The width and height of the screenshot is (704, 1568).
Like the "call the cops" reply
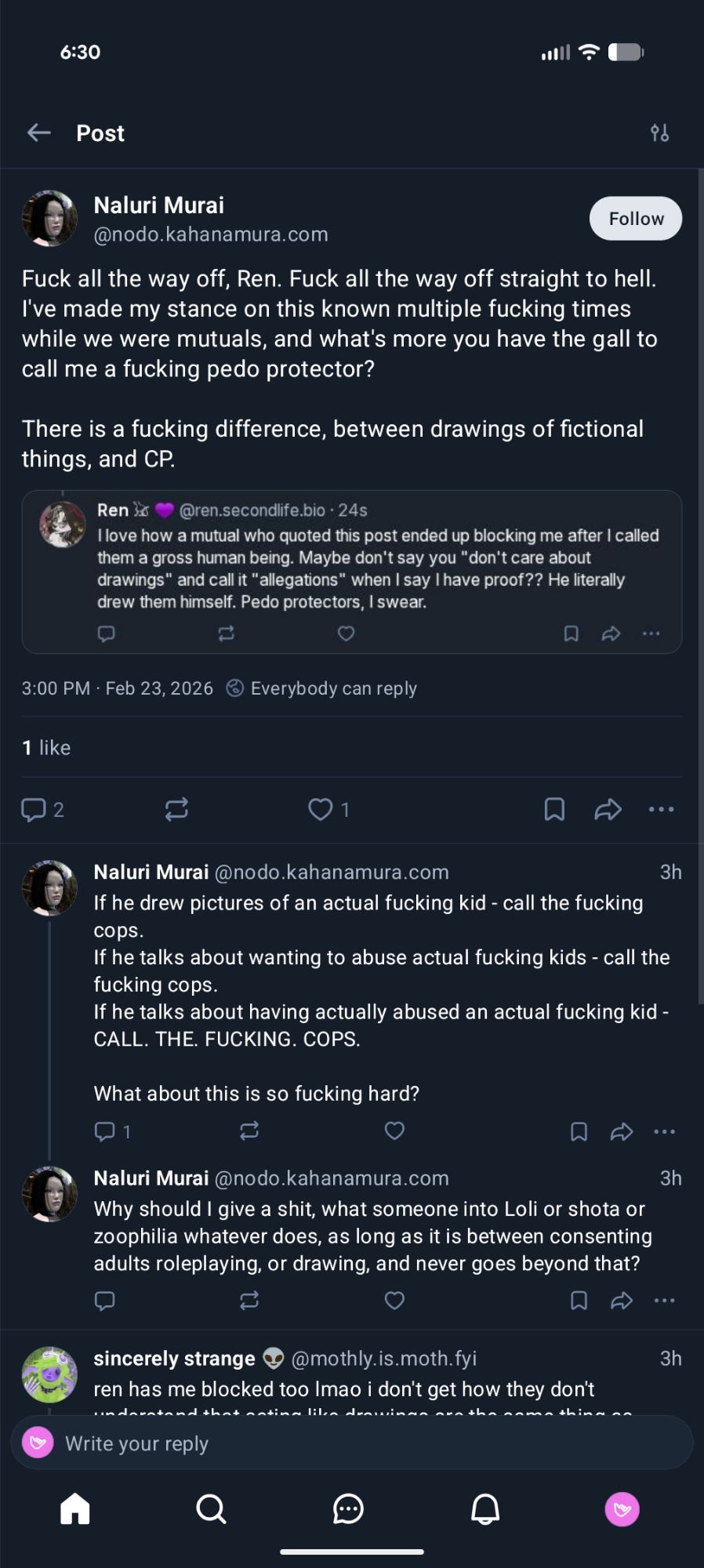pos(394,1131)
